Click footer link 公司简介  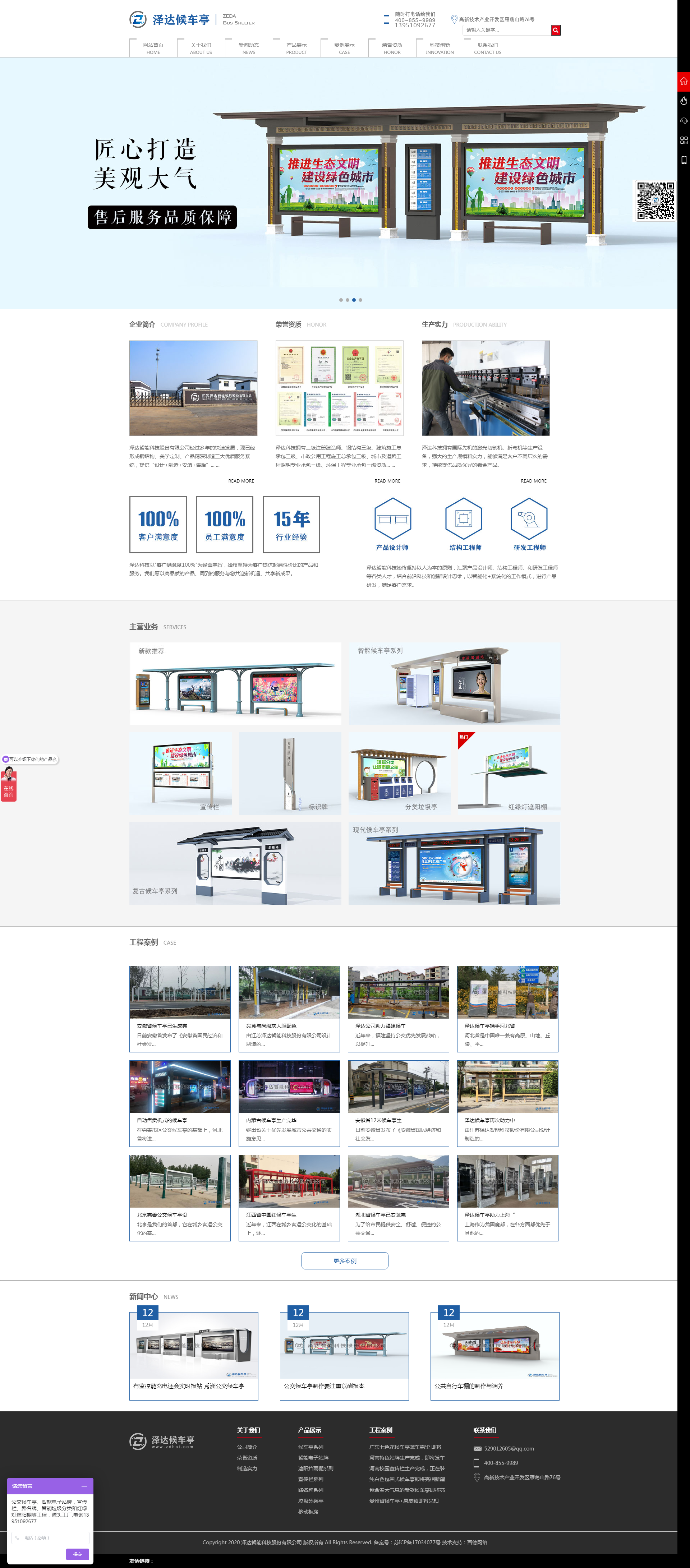click(x=247, y=1447)
